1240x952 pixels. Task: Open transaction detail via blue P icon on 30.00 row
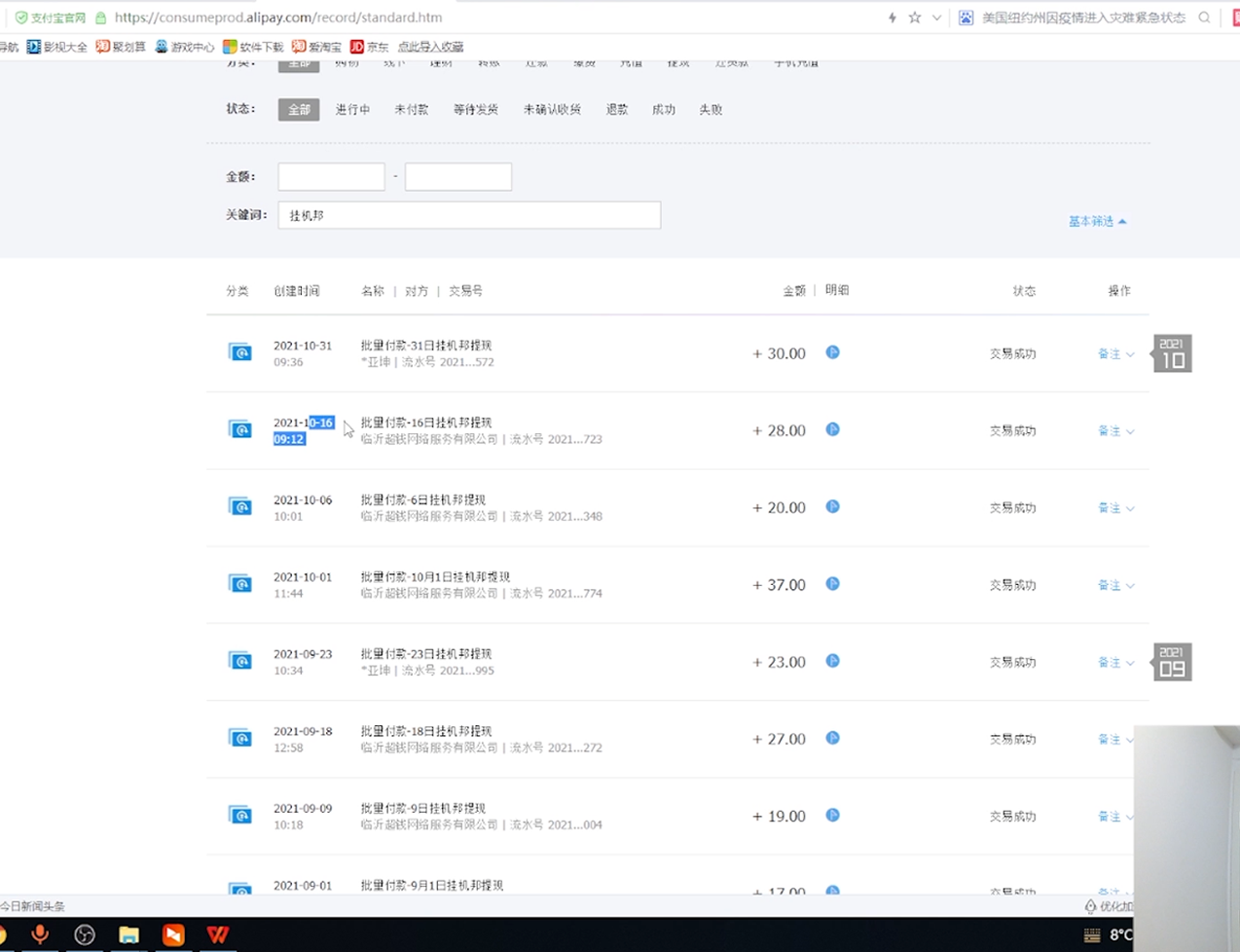tap(832, 353)
